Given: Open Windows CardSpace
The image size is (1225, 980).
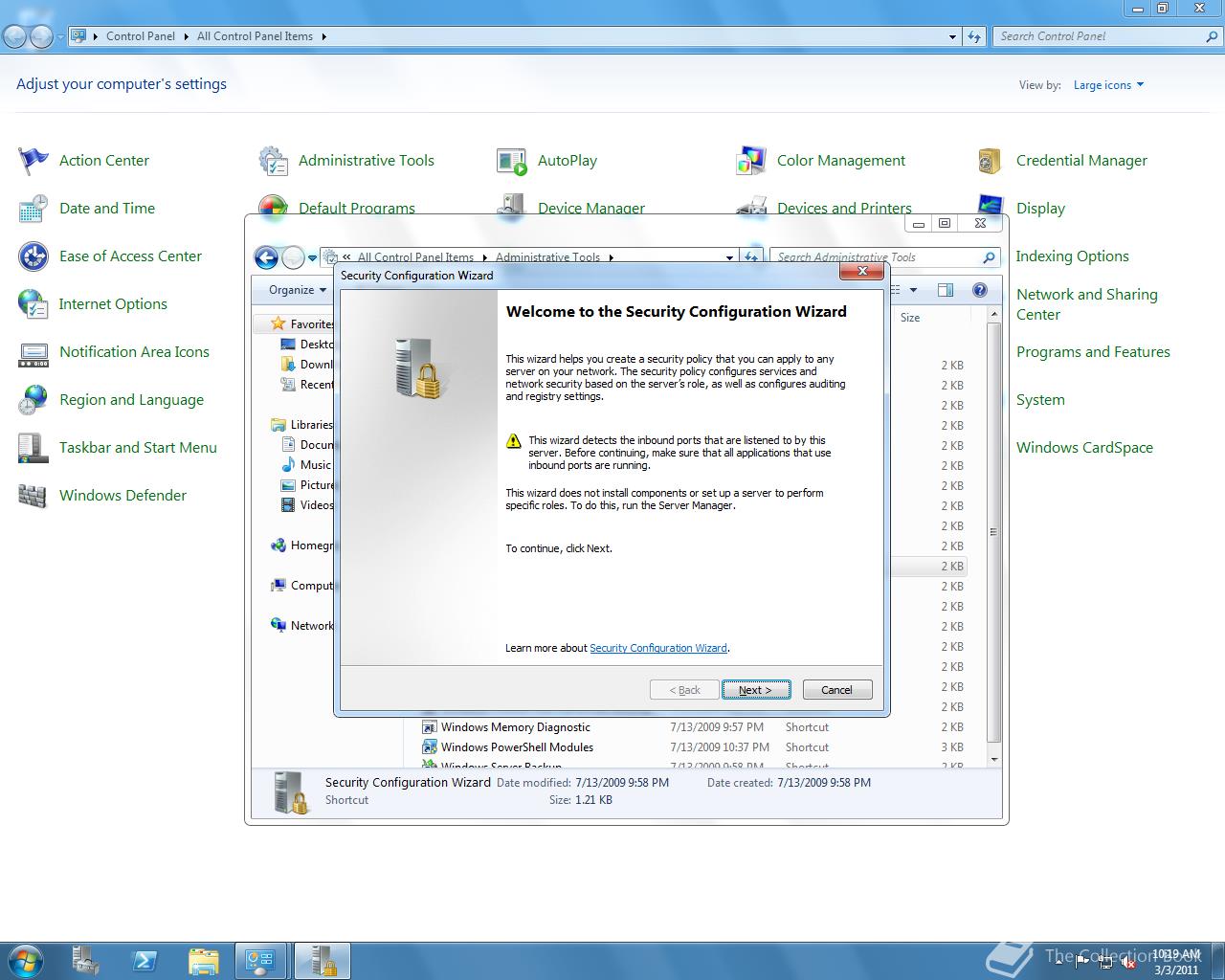Looking at the screenshot, I should [x=1084, y=448].
